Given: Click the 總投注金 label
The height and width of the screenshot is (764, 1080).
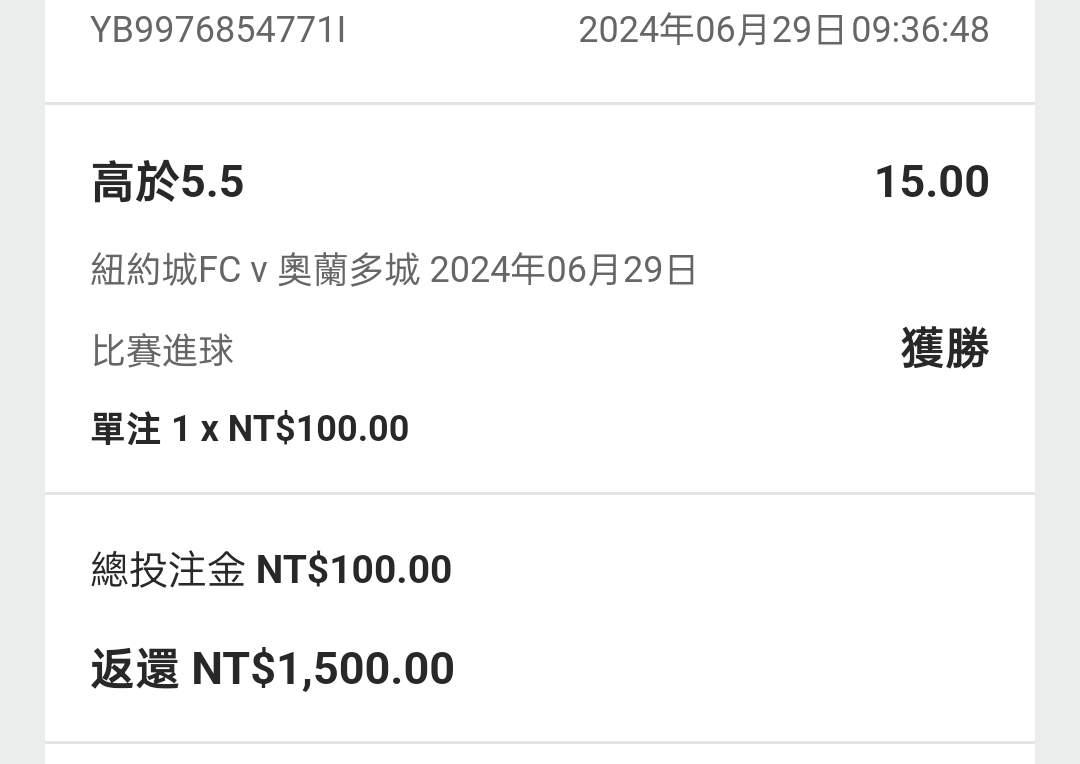Looking at the screenshot, I should [x=168, y=570].
